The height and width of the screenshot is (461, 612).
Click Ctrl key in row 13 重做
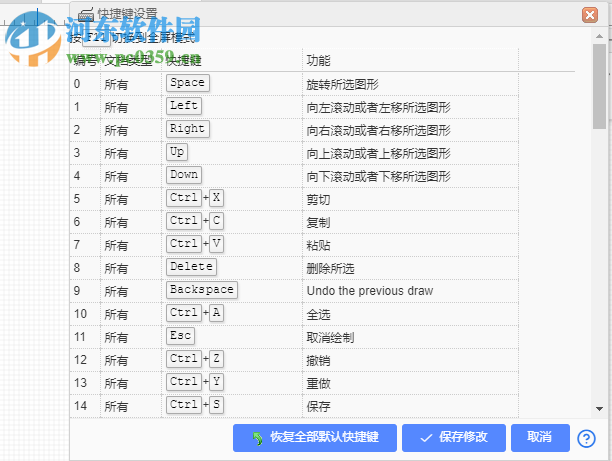click(184, 382)
